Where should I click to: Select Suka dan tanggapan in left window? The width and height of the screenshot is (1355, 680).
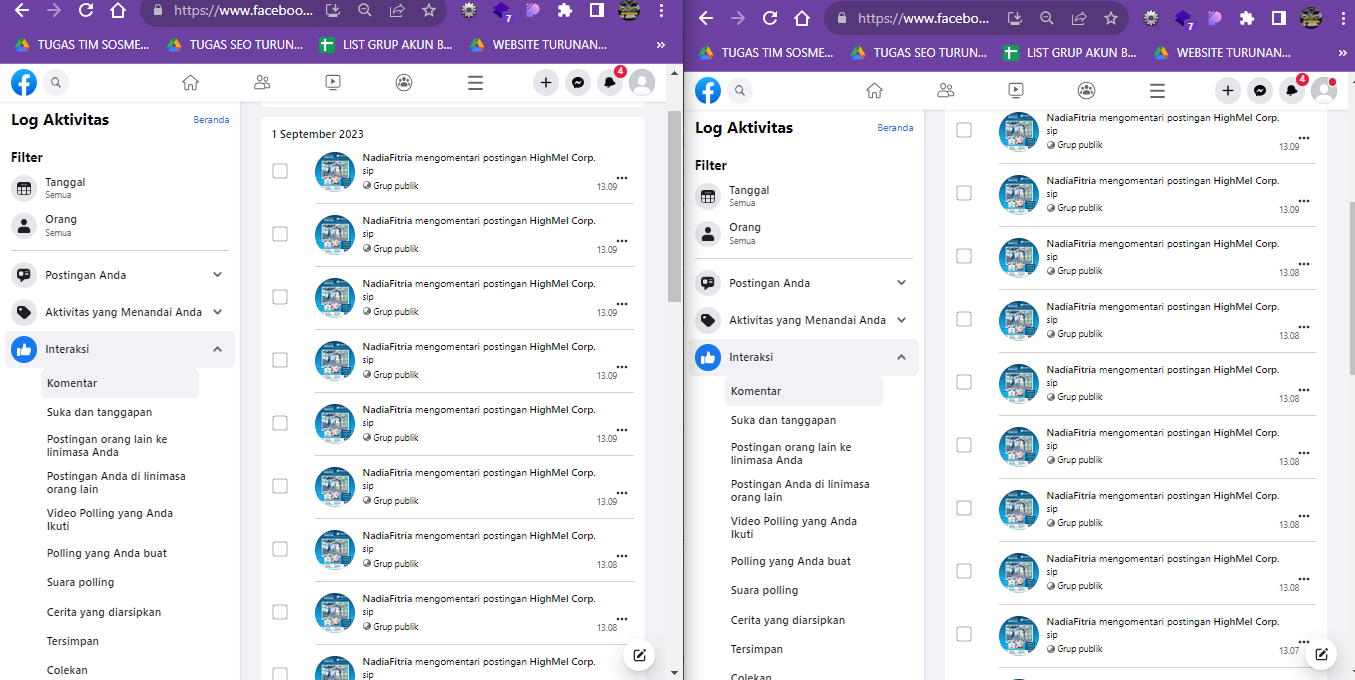pyautogui.click(x=99, y=412)
